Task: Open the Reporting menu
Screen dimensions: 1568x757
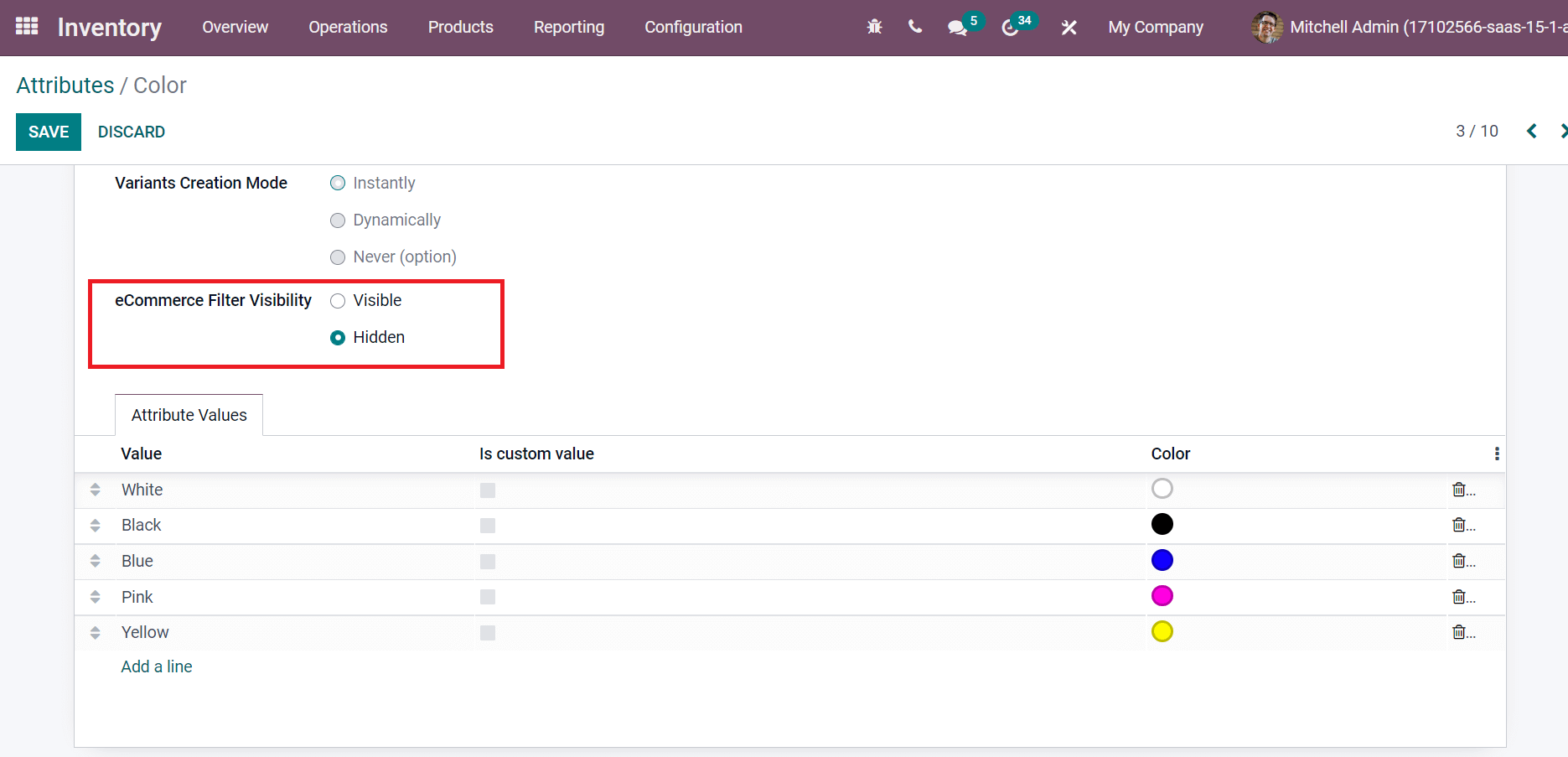Action: click(569, 27)
